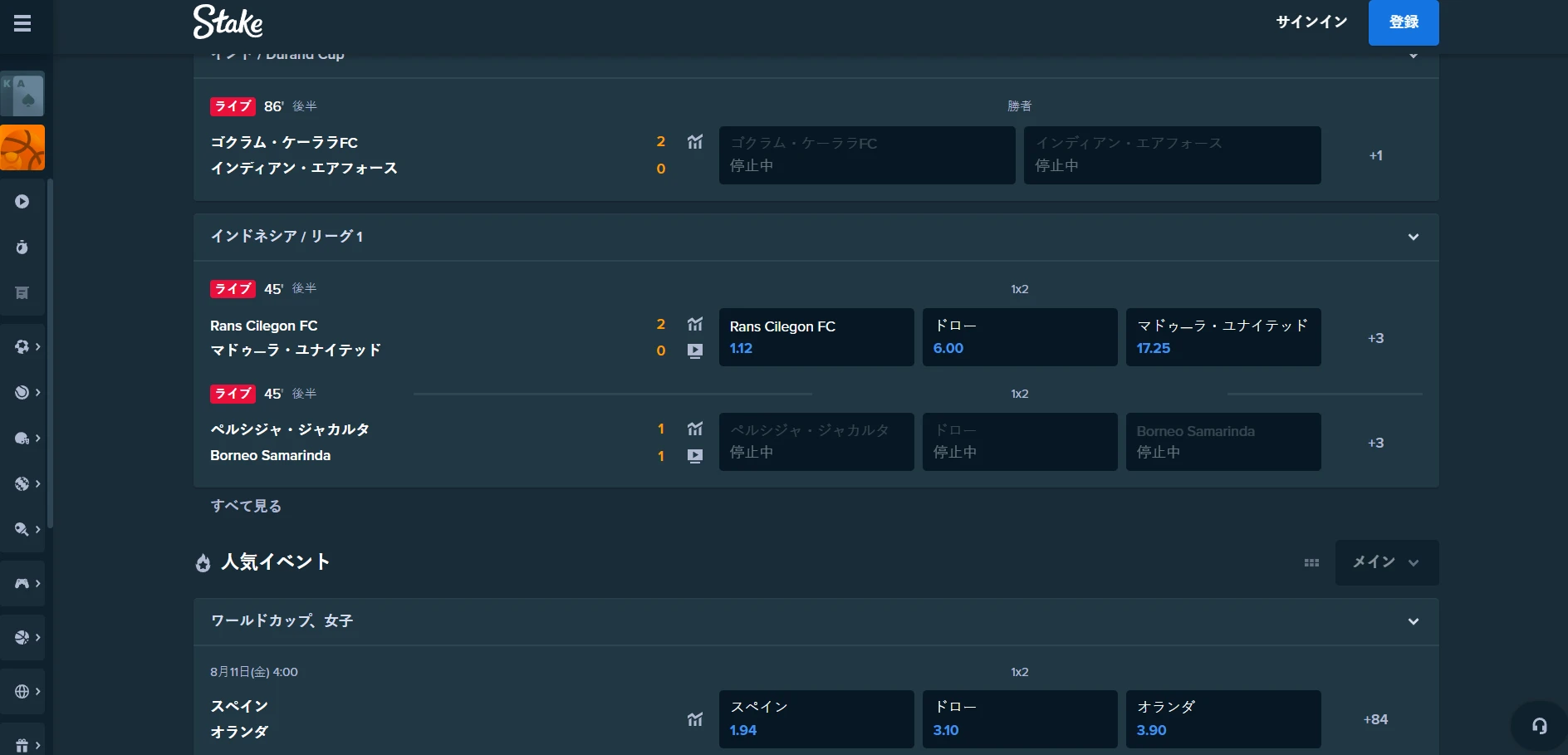Viewport: 1568px width, 755px height.
Task: Go to the Stake logo homepage
Action: click(x=228, y=22)
